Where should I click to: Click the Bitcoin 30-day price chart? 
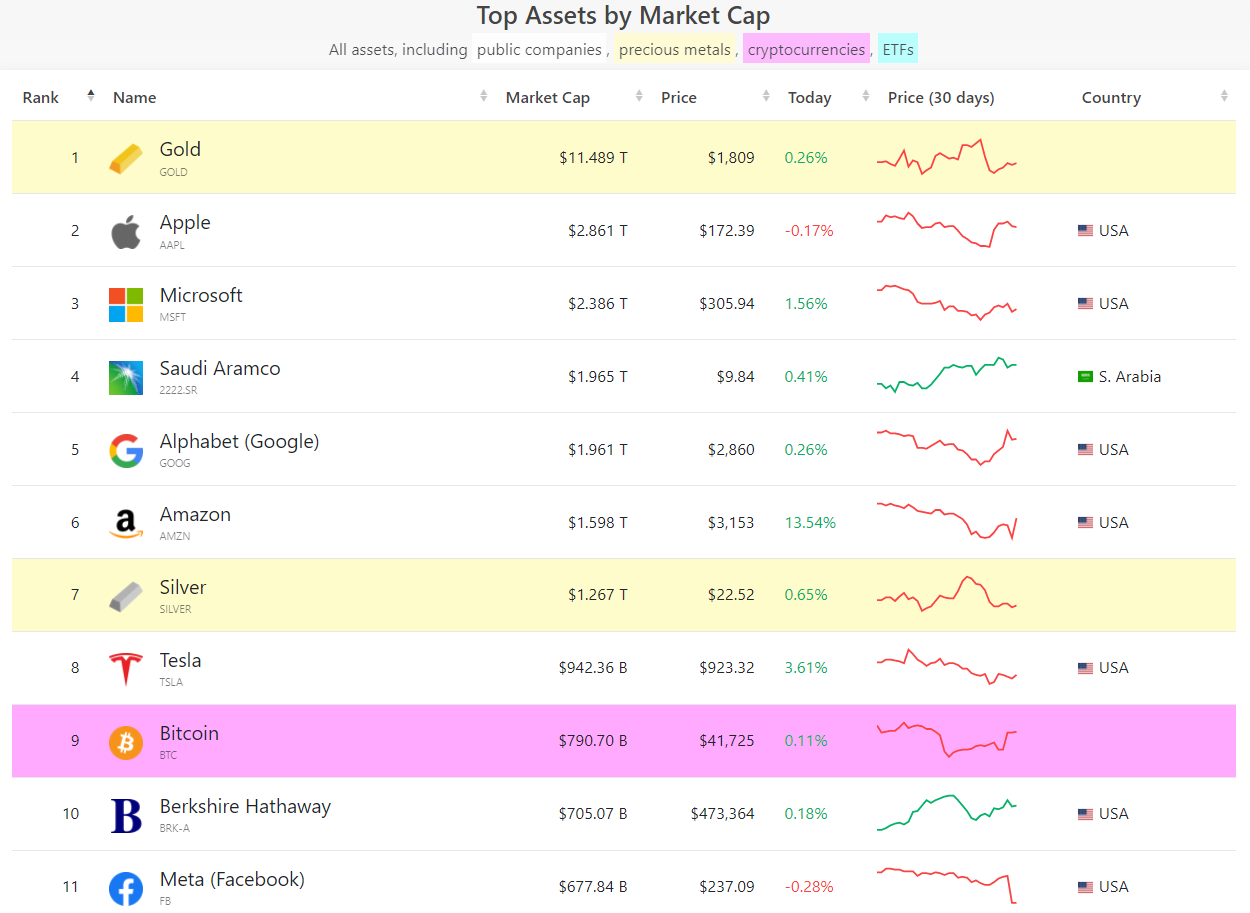click(x=947, y=739)
